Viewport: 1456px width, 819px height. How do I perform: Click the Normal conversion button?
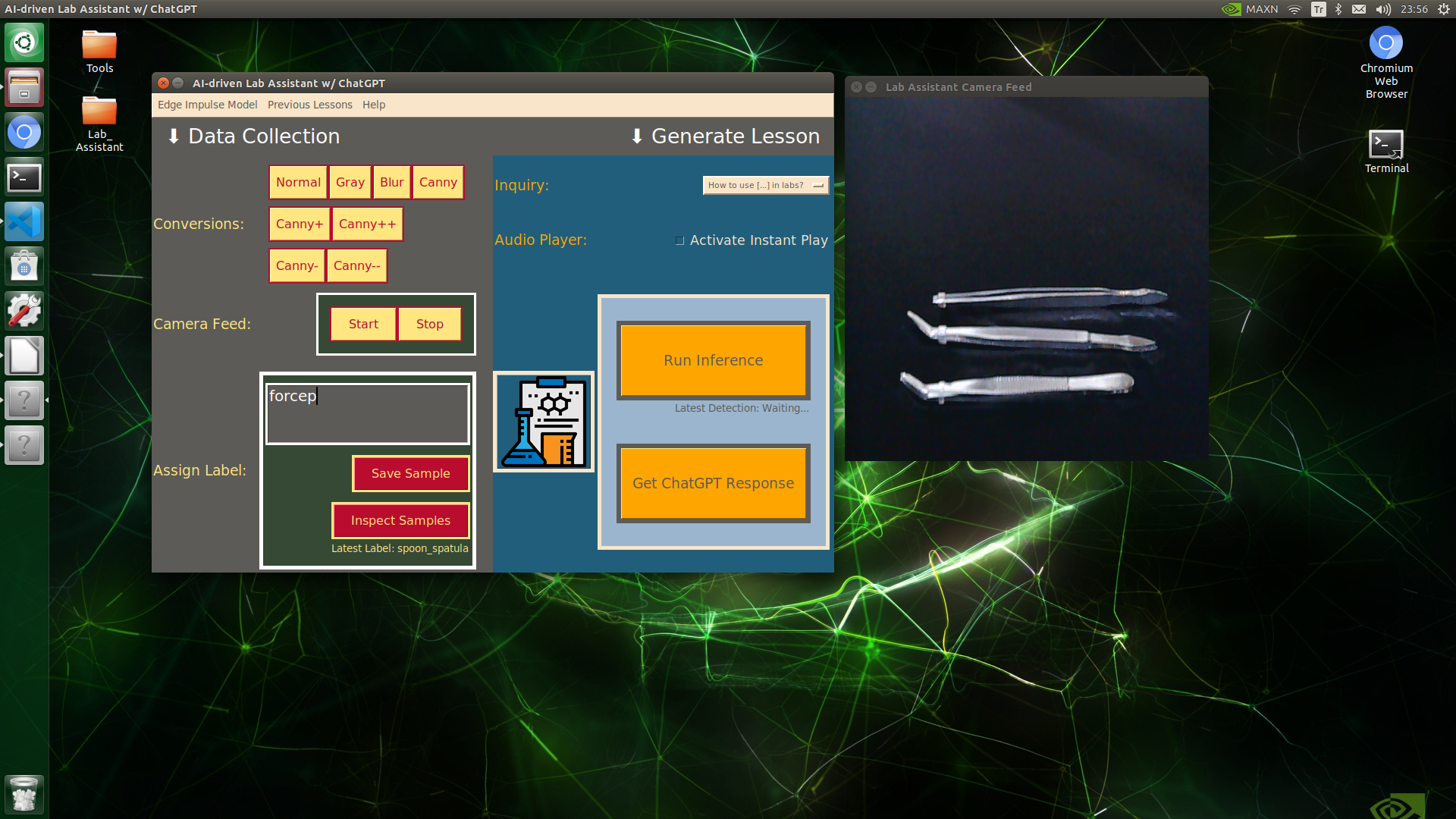[298, 182]
